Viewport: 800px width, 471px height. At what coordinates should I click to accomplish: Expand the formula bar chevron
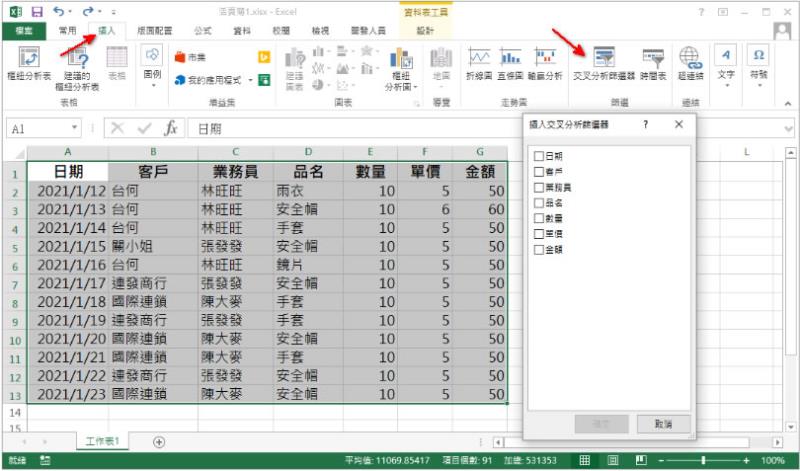click(788, 129)
